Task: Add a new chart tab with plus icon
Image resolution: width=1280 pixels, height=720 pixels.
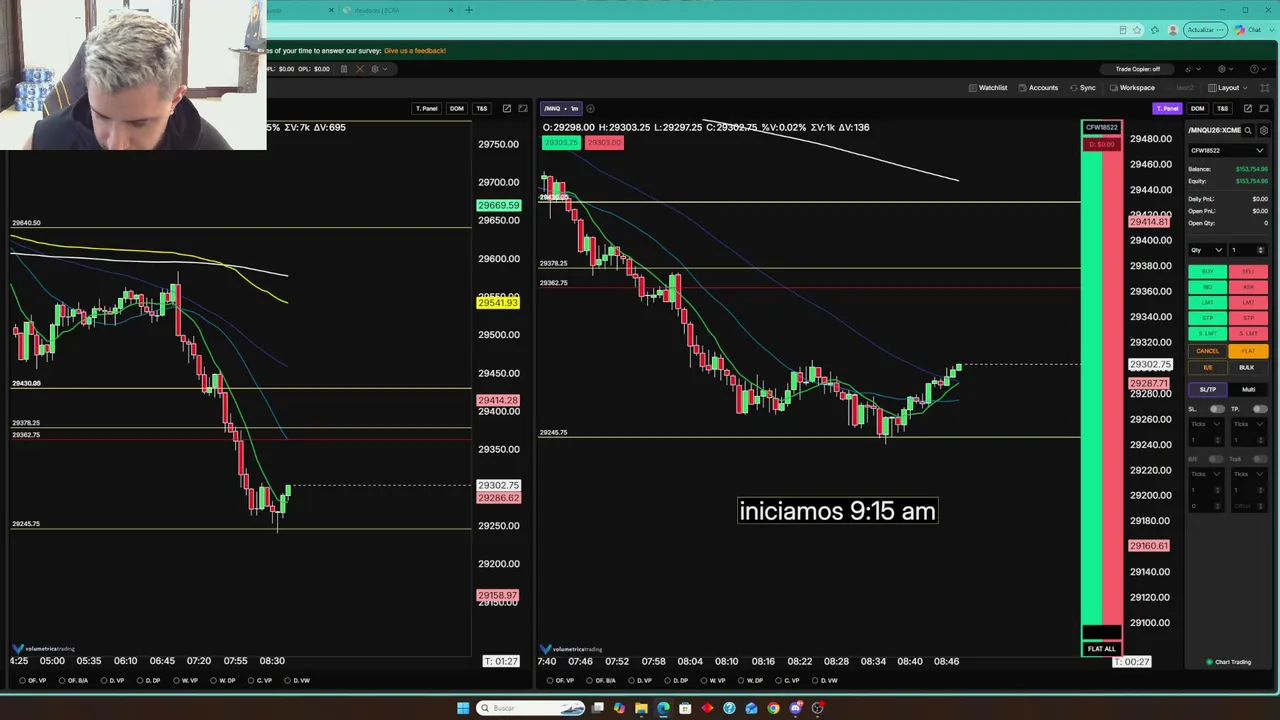Action: [x=590, y=108]
